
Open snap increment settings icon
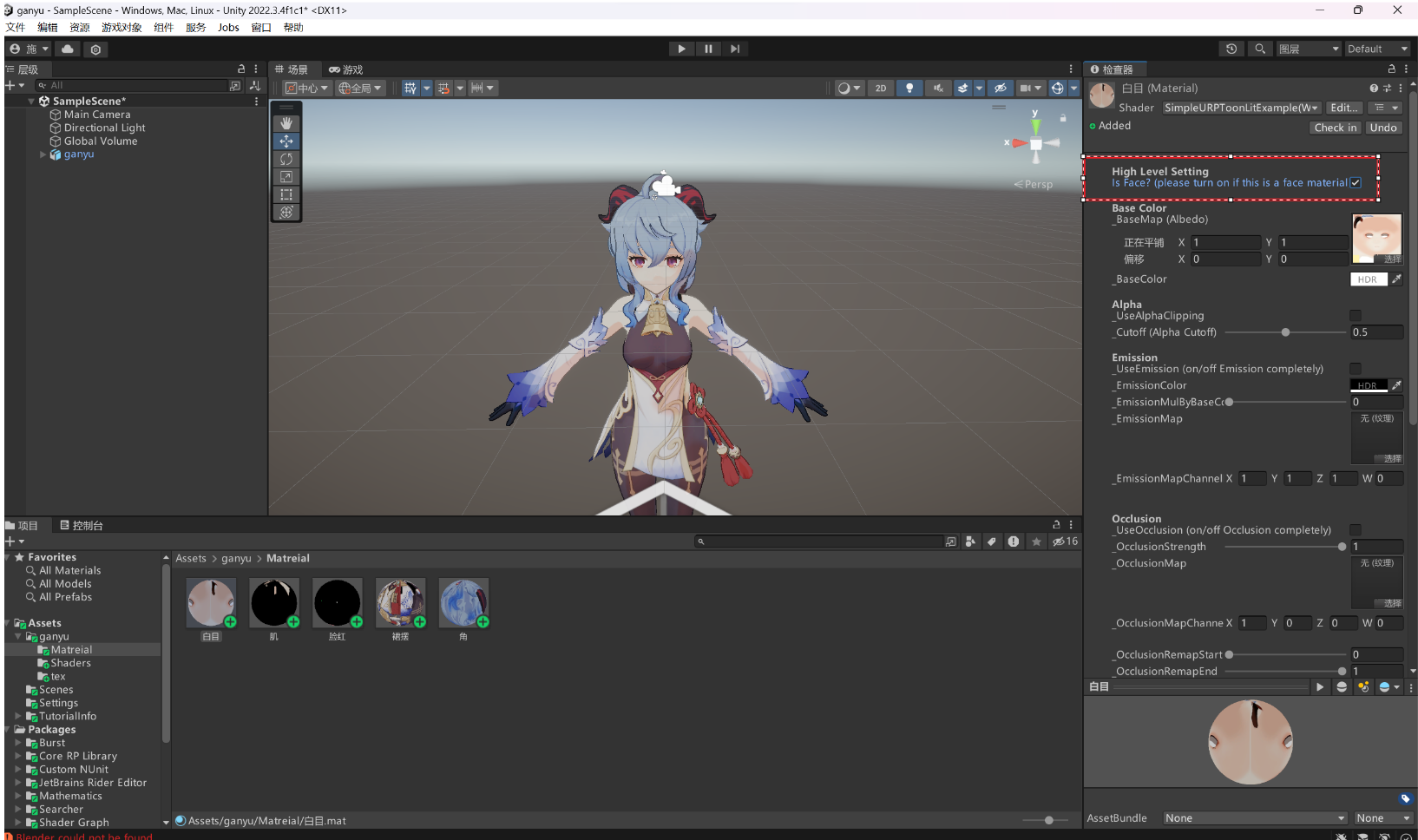[477, 88]
